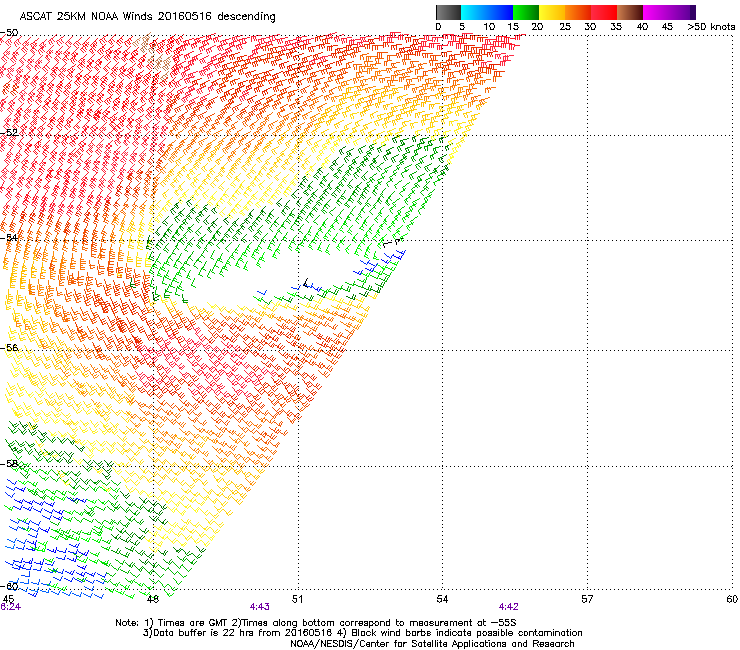
Task: Click the legend tick label '0'
Action: (x=438, y=27)
